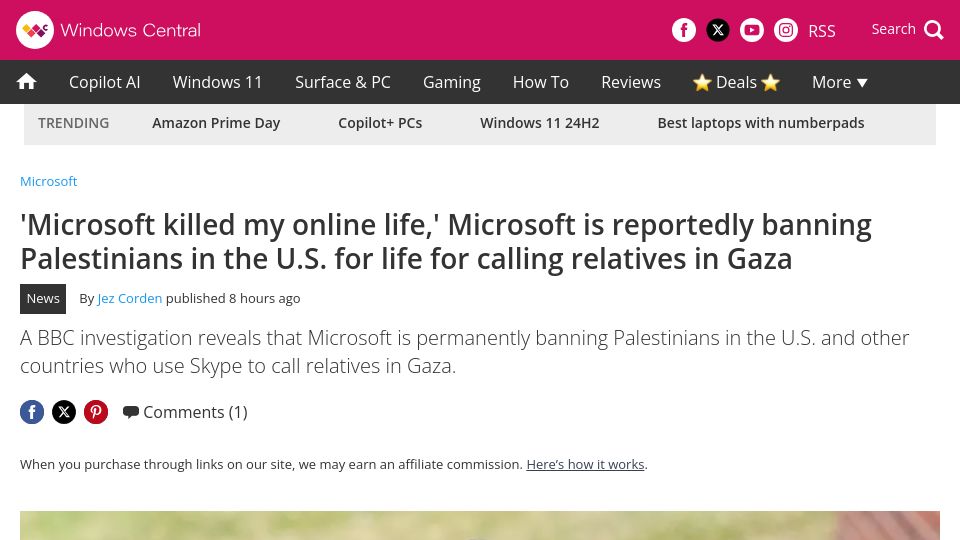Open Comments (1) section link
Viewport: 960px width, 540px height.
click(x=185, y=412)
